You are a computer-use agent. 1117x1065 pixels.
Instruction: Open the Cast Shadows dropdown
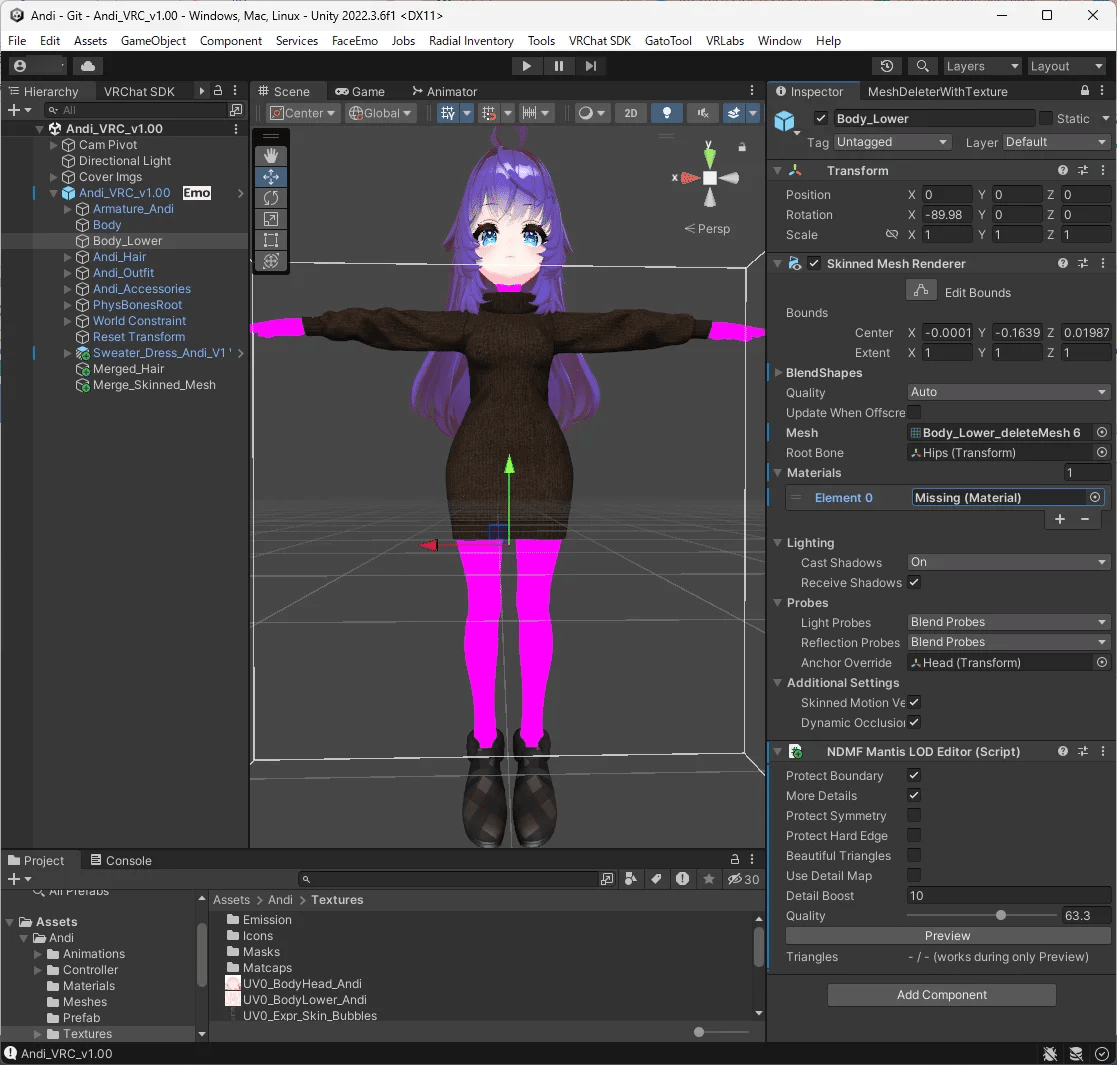[x=1007, y=562]
